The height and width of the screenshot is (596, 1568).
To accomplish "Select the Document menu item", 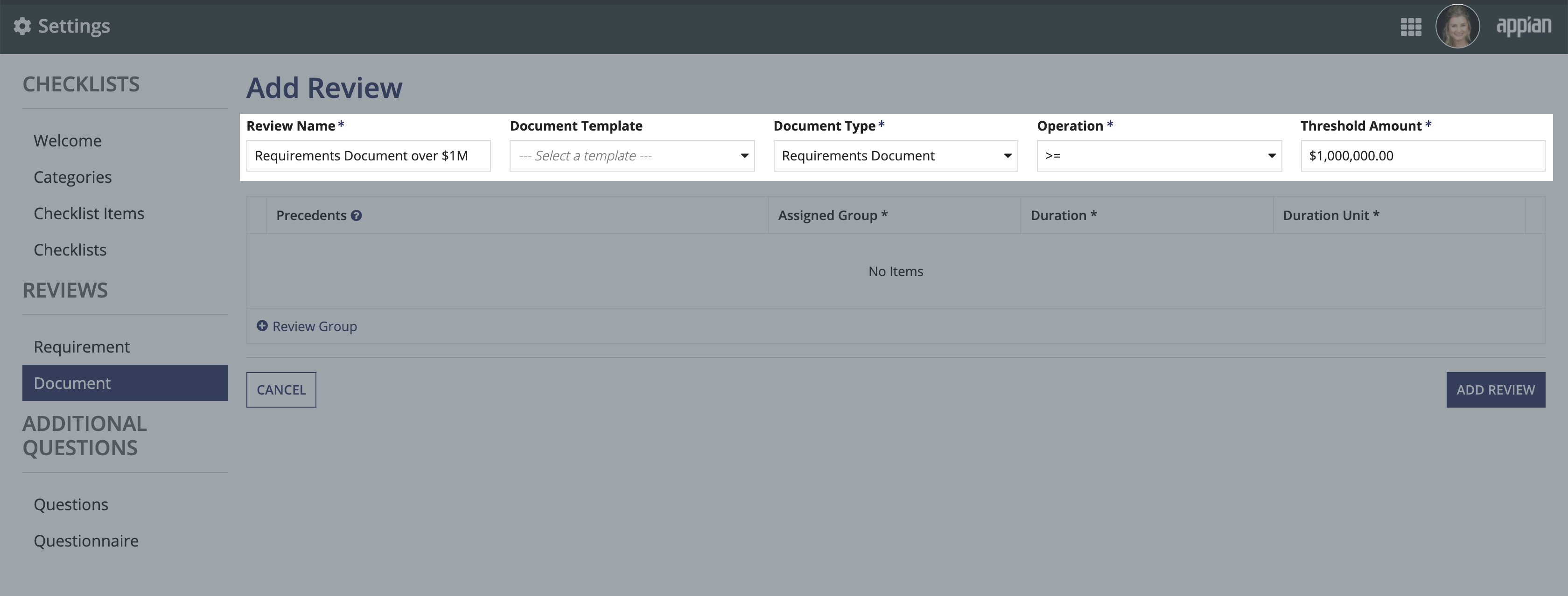I will point(72,382).
